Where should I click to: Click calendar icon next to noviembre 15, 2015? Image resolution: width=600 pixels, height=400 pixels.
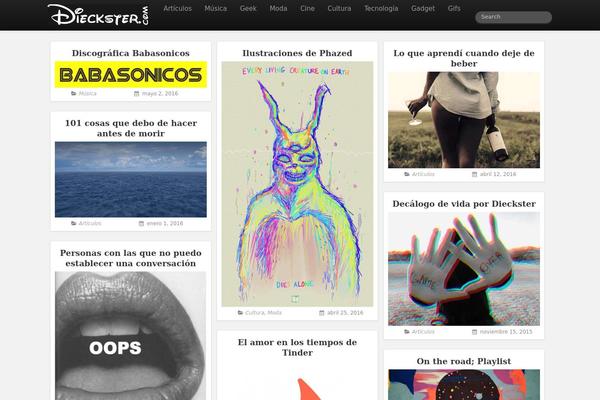[x=474, y=332]
